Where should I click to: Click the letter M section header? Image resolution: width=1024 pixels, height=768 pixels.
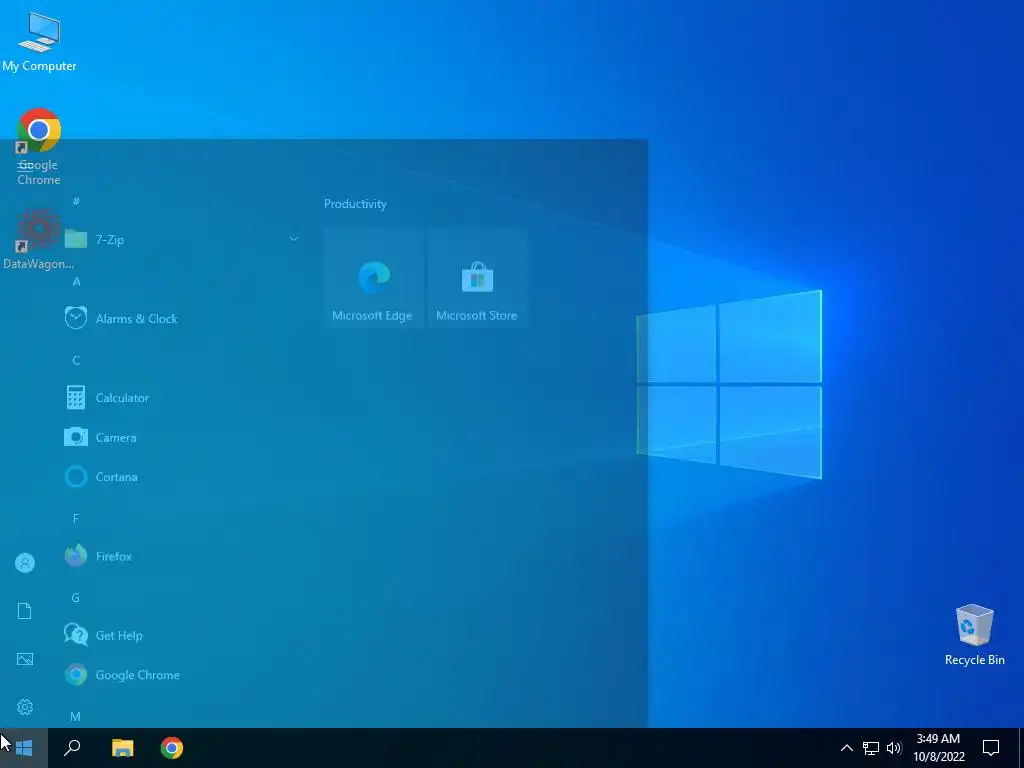coord(76,716)
